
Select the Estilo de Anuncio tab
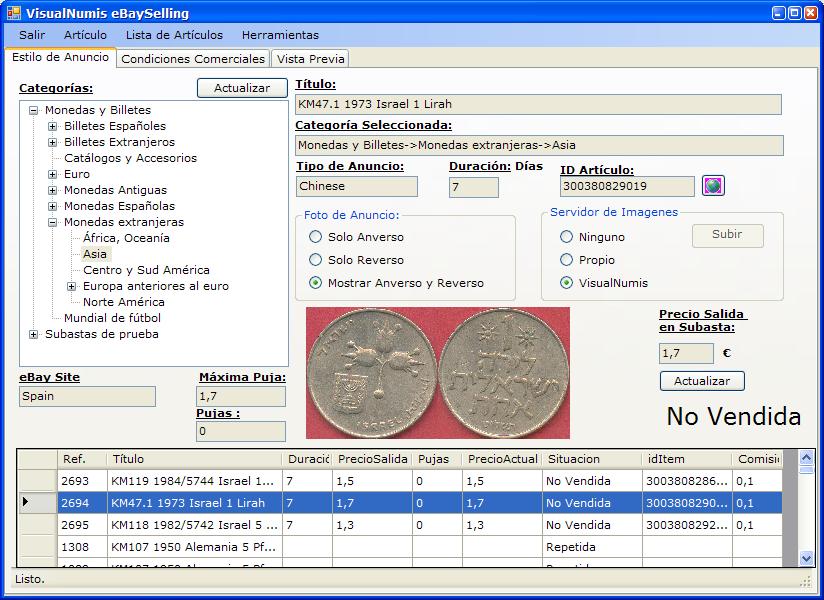click(60, 57)
